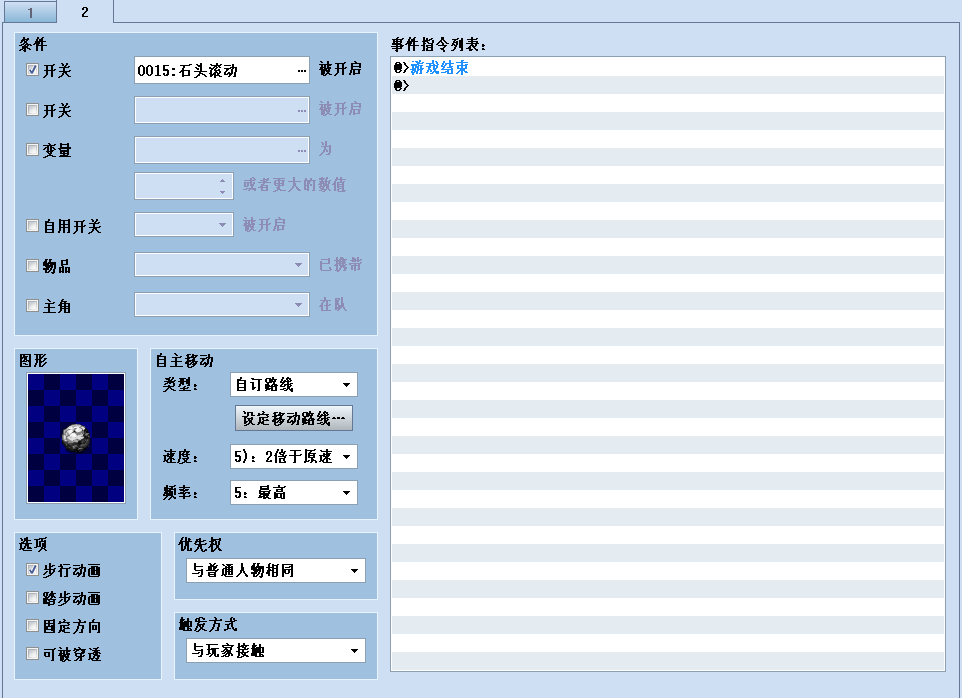Open the 自用开关 dropdown
Screen dimensions: 962x698
tap(184, 224)
